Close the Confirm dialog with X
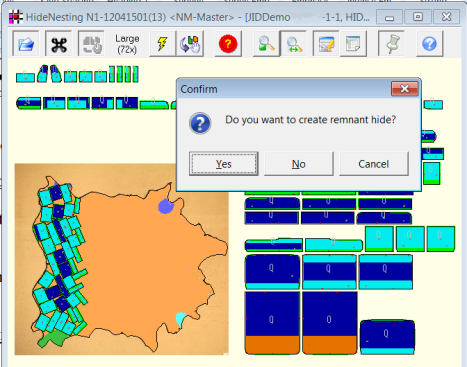 pyautogui.click(x=405, y=89)
